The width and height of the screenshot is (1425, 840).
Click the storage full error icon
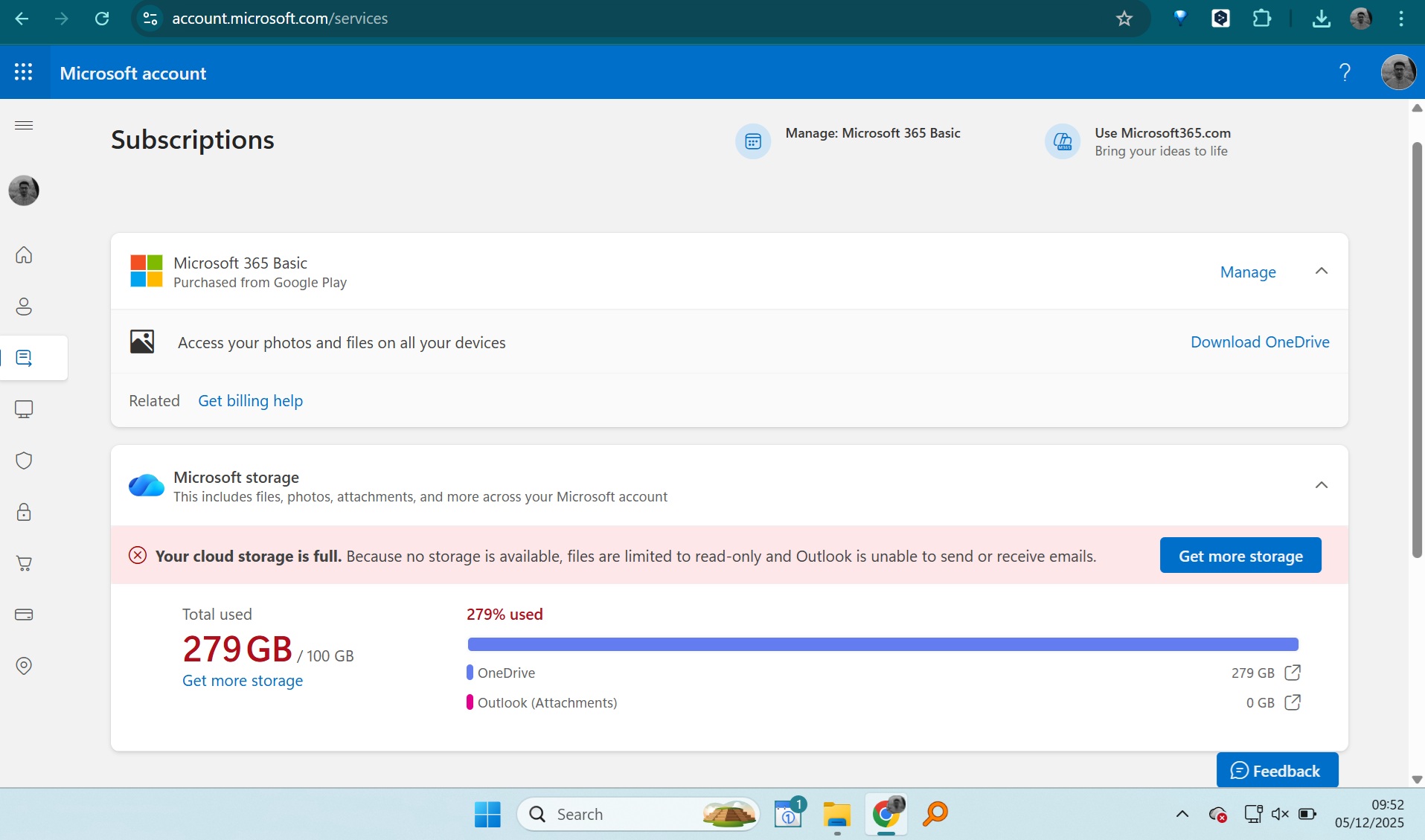pyautogui.click(x=138, y=556)
